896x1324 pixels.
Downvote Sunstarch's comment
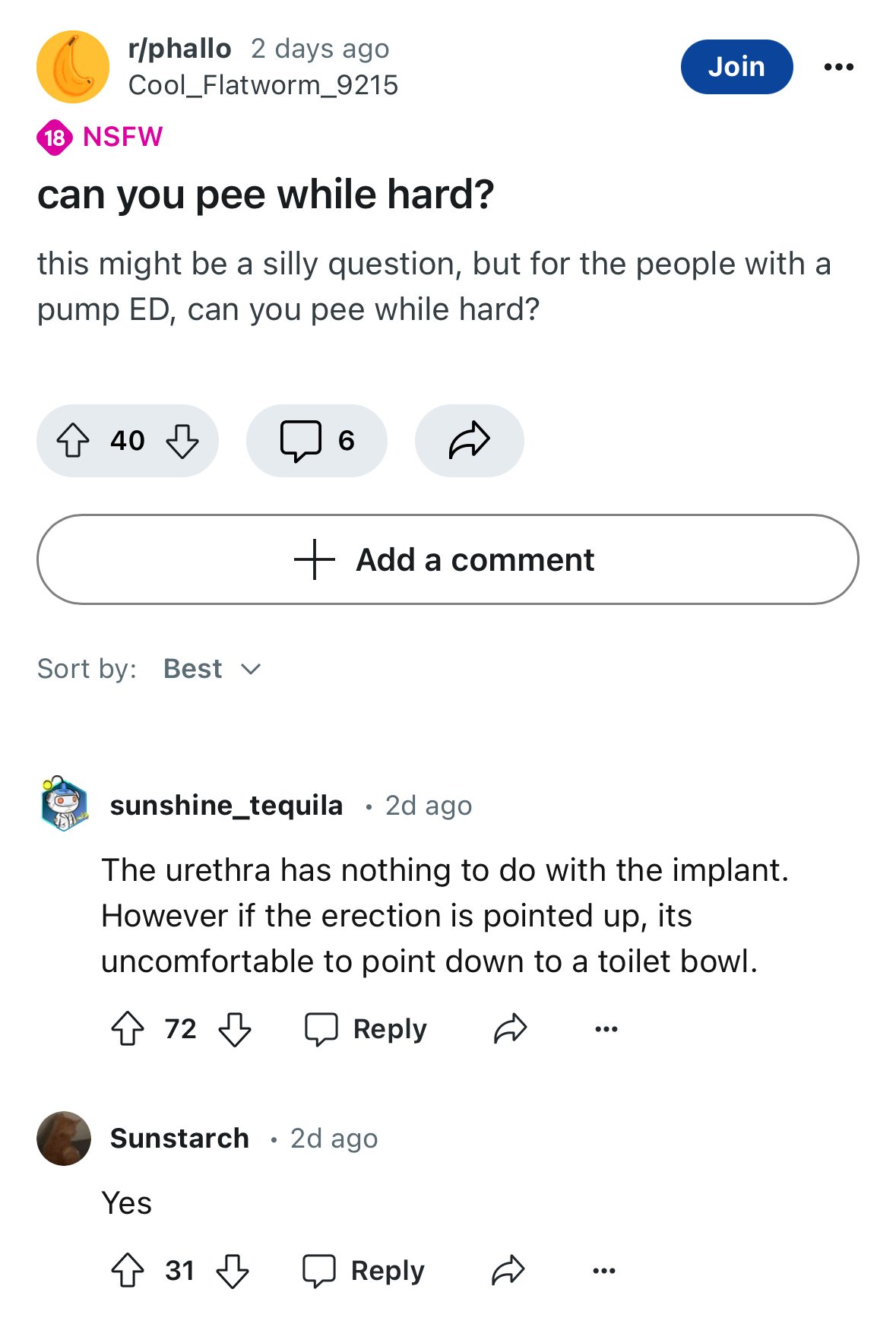(x=233, y=1270)
